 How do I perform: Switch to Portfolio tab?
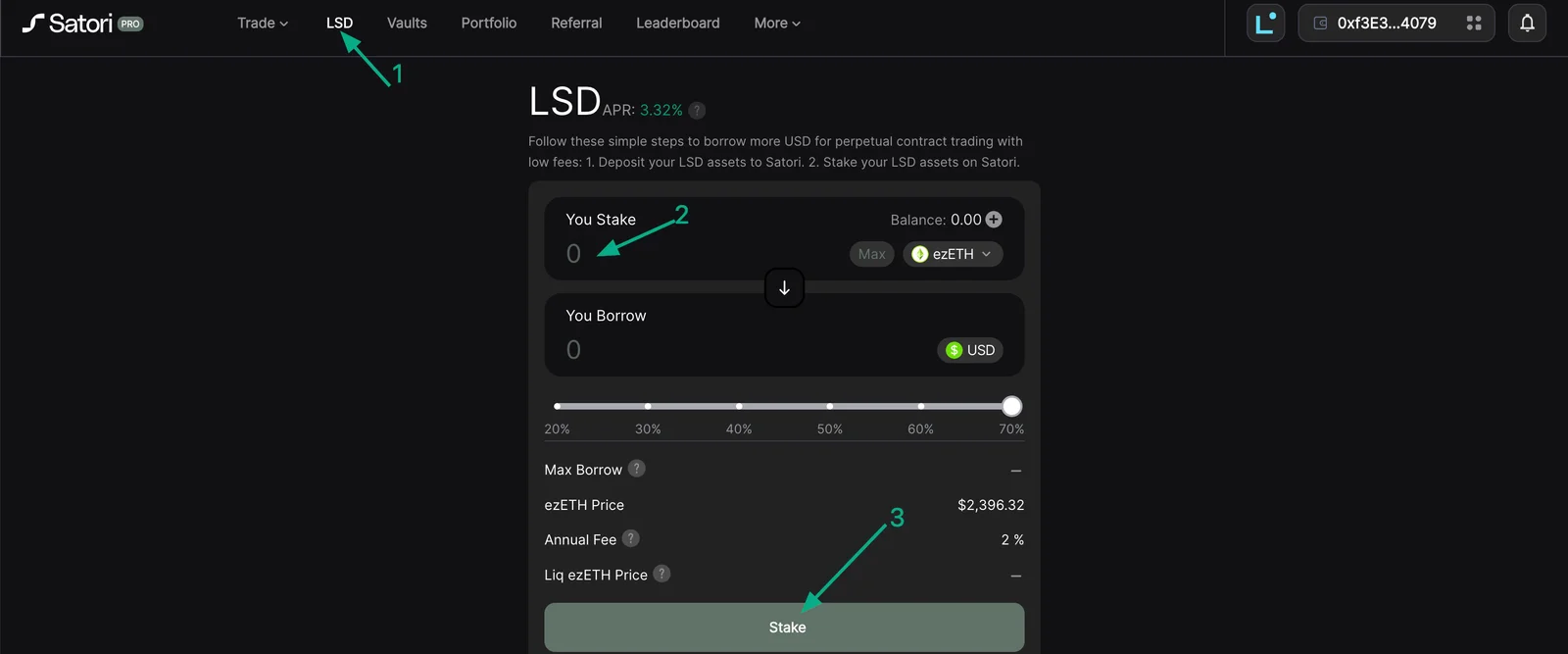(489, 23)
